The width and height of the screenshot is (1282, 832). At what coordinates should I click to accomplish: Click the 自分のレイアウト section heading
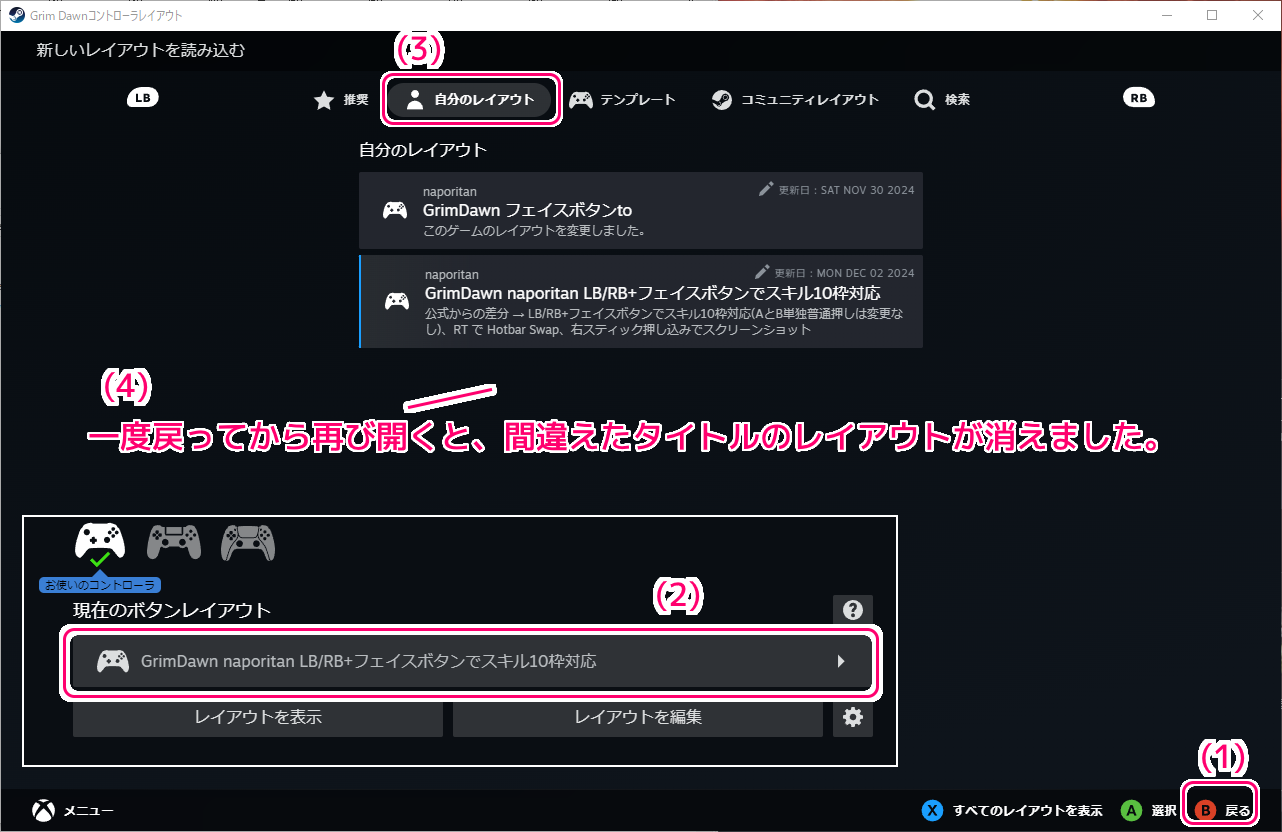423,150
